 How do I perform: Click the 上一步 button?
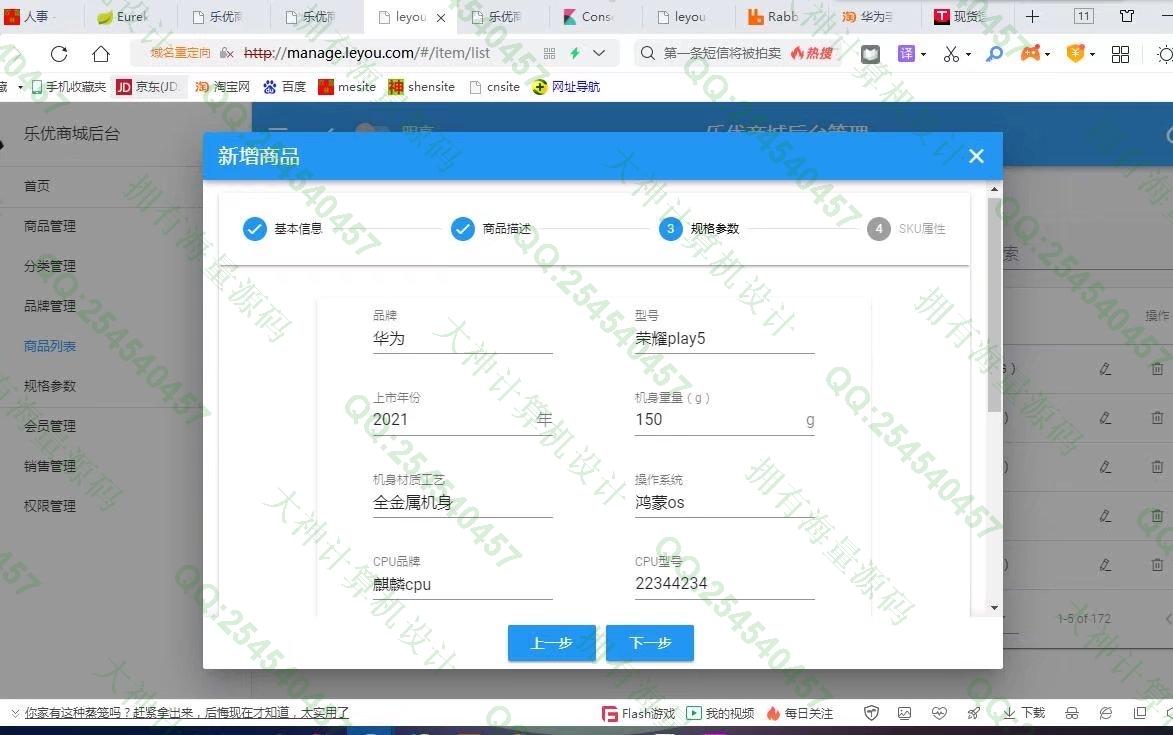[x=551, y=643]
